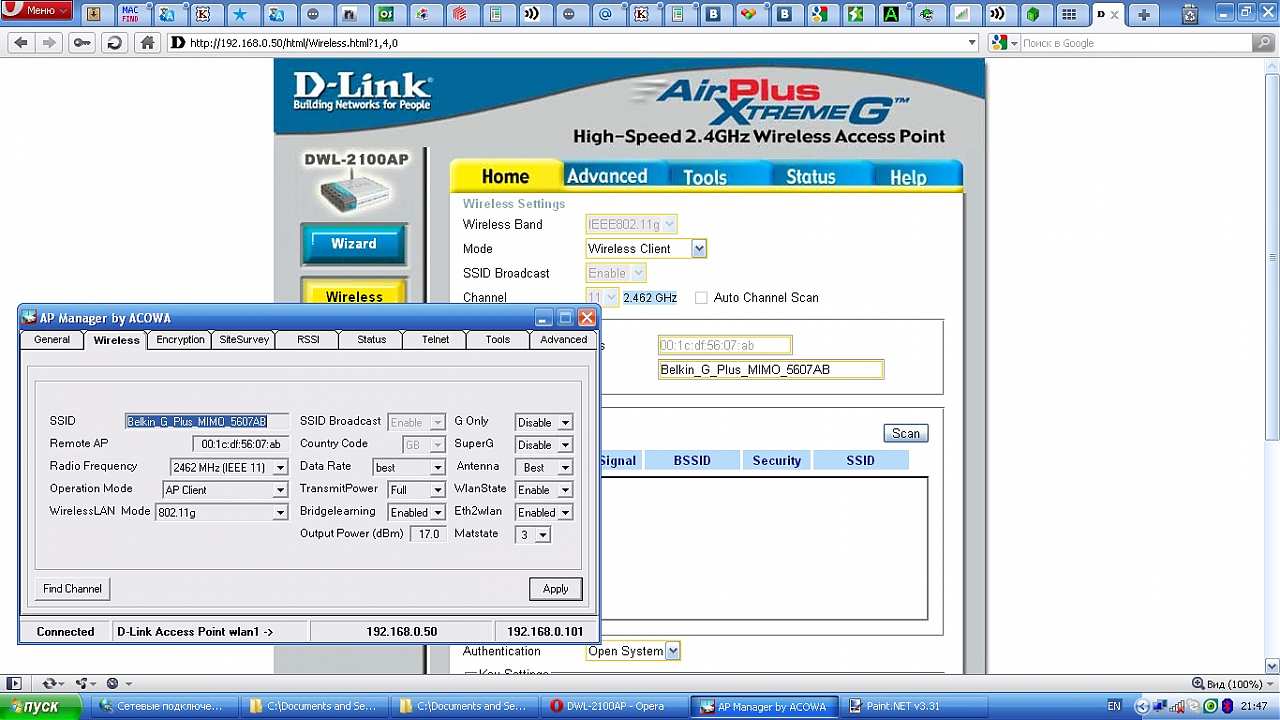Click the Scan button for site survey
This screenshot has height=720, width=1280.
pos(905,433)
